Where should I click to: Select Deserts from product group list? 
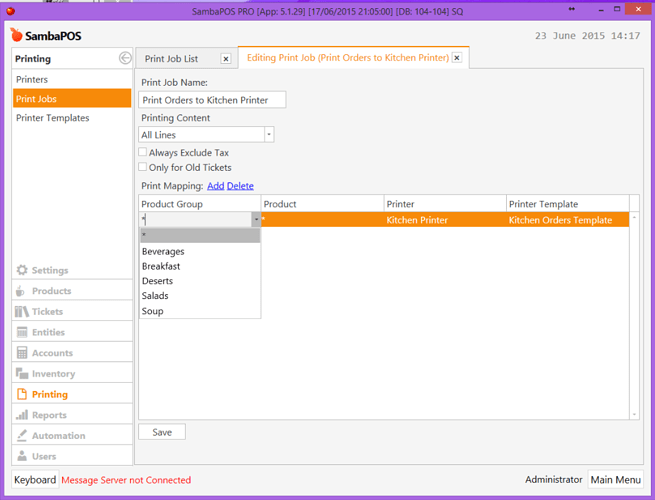[200, 281]
